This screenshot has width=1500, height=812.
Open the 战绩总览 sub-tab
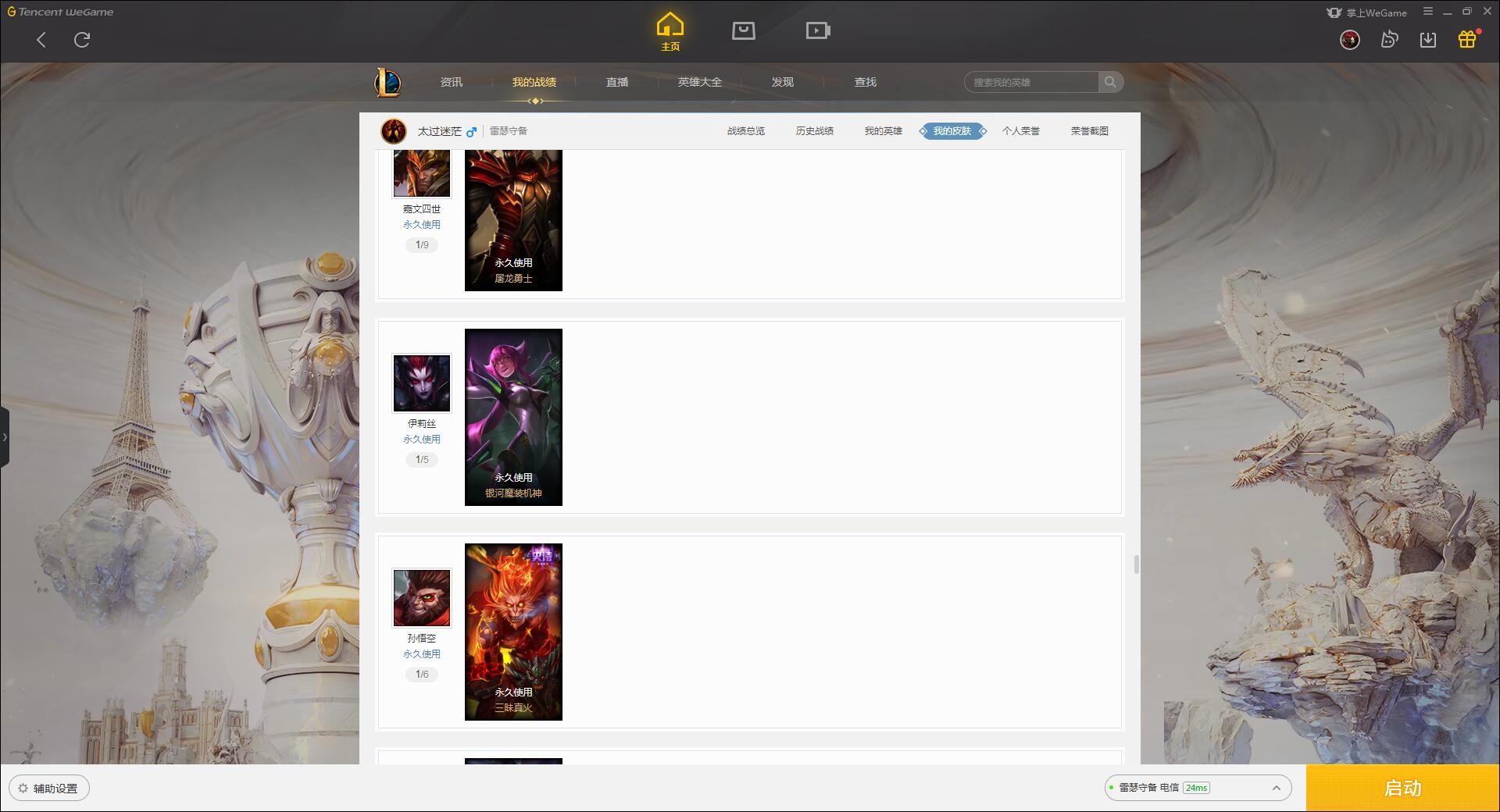pos(746,131)
